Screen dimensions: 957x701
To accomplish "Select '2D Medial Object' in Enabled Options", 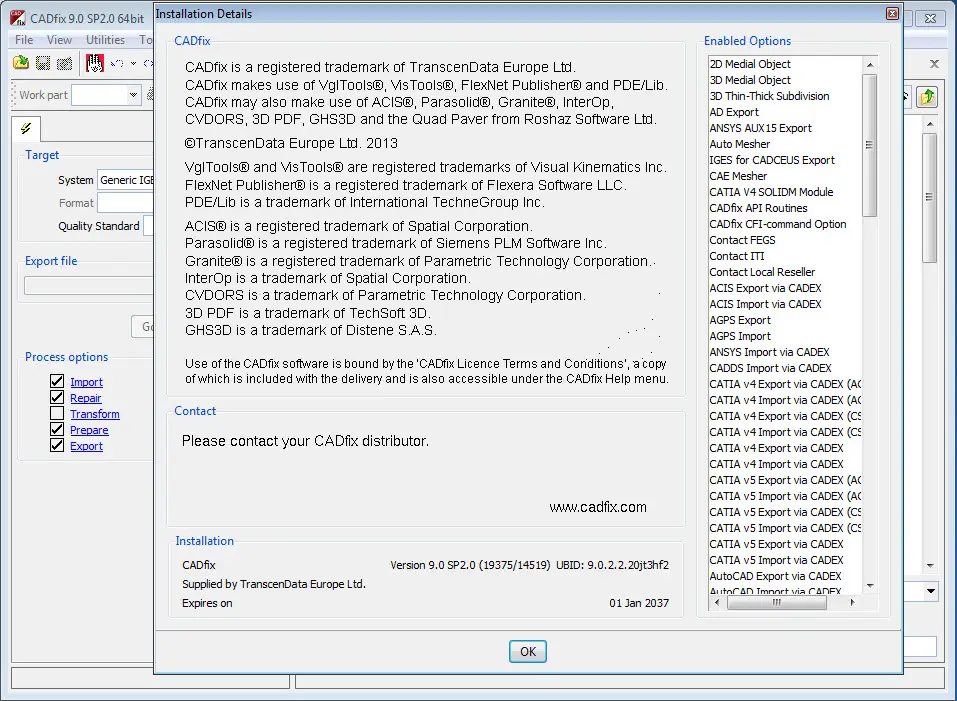I will (749, 64).
